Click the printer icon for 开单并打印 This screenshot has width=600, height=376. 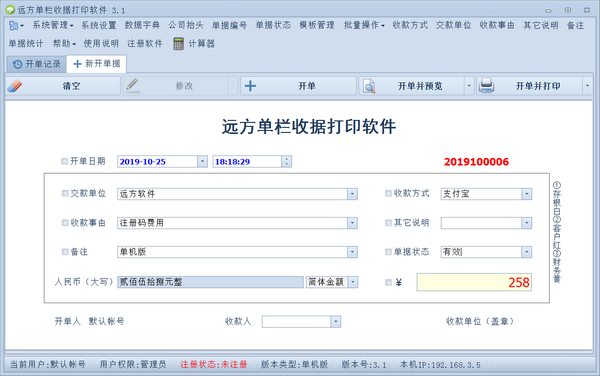486,86
